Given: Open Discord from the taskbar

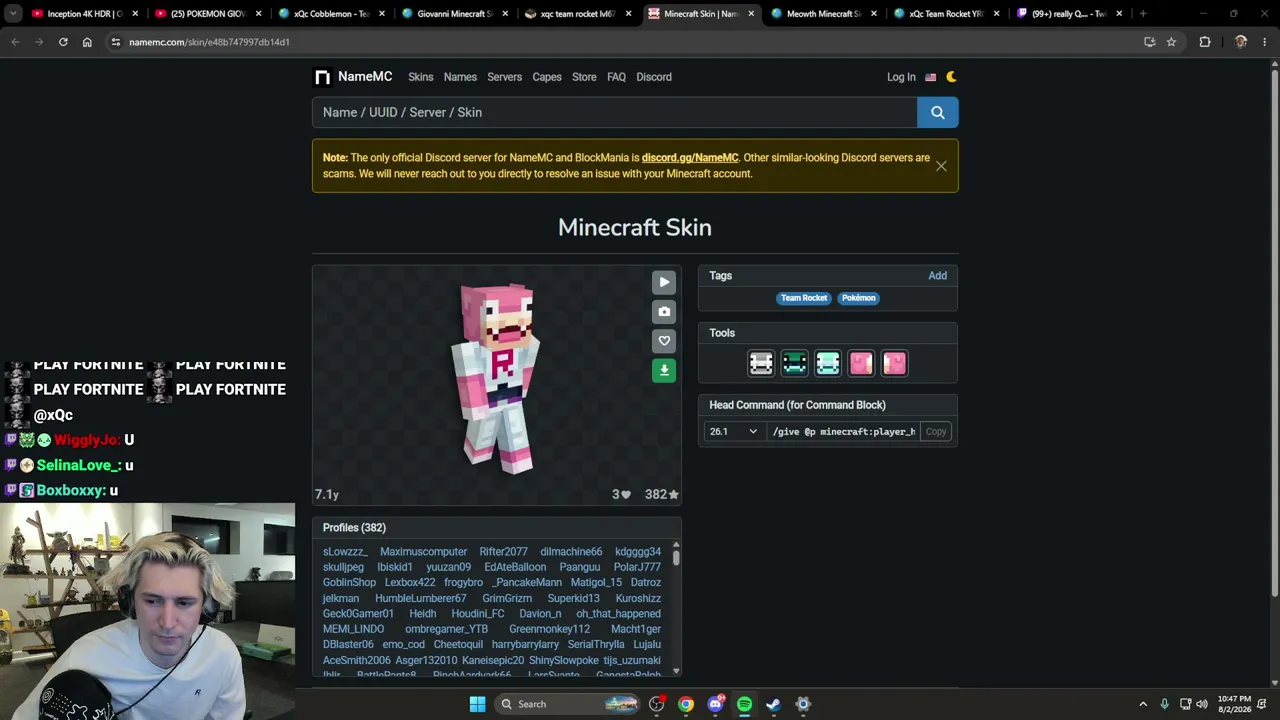Looking at the screenshot, I should [x=715, y=704].
